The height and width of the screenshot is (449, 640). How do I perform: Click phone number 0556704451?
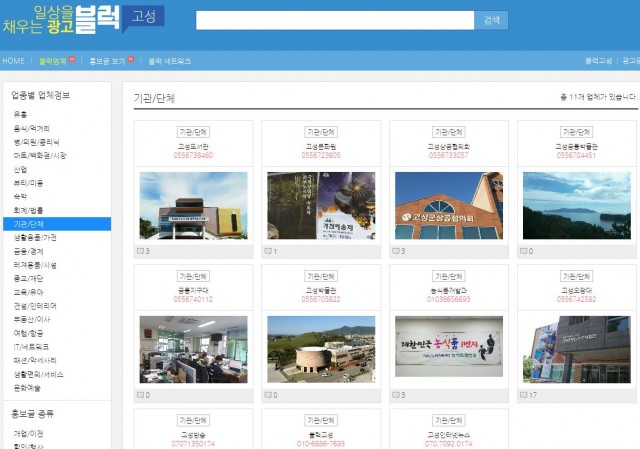tap(576, 155)
